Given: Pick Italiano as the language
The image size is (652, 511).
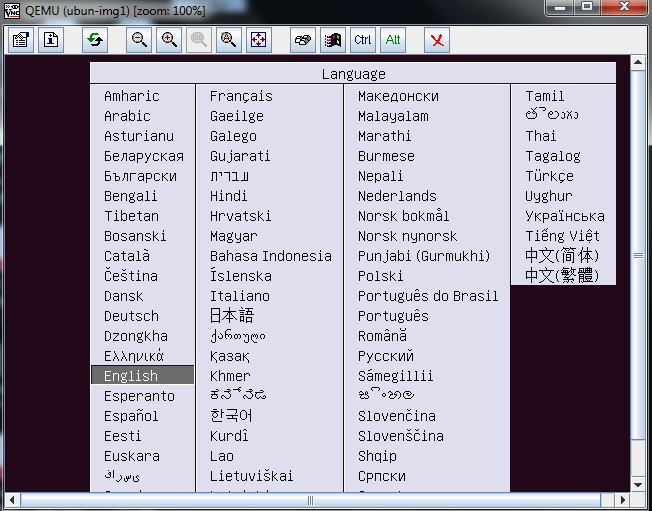Looking at the screenshot, I should (240, 296).
